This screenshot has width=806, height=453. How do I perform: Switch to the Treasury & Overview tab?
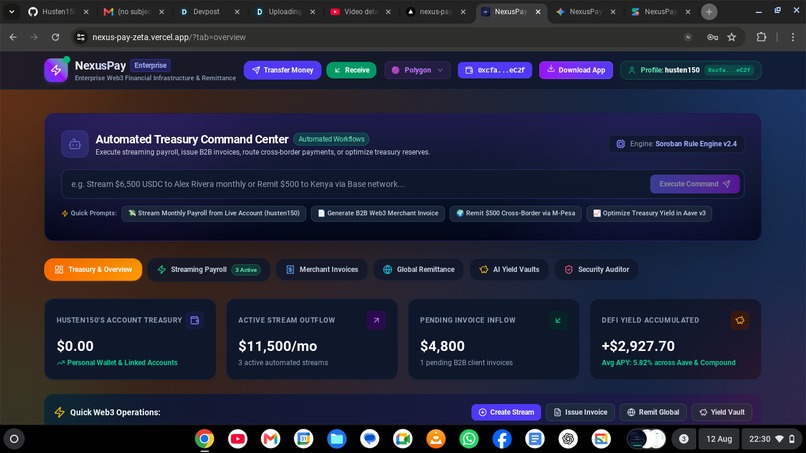[x=93, y=269]
